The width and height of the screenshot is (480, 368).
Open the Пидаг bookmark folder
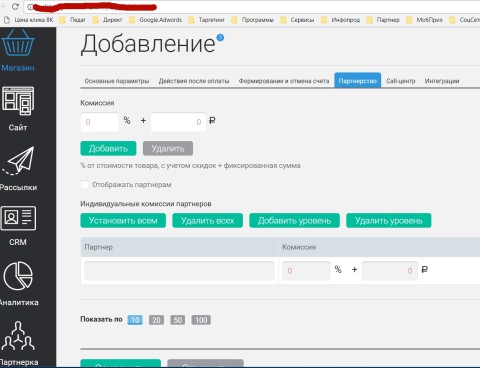[73, 20]
